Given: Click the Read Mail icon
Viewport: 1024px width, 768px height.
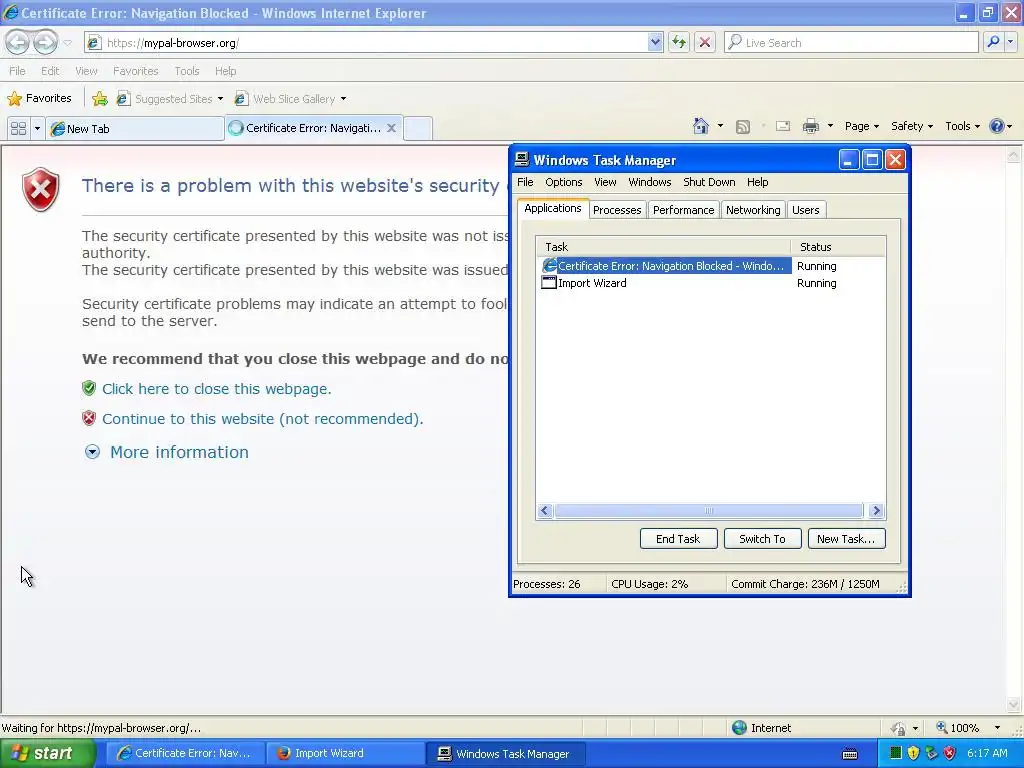Looking at the screenshot, I should 783,126.
